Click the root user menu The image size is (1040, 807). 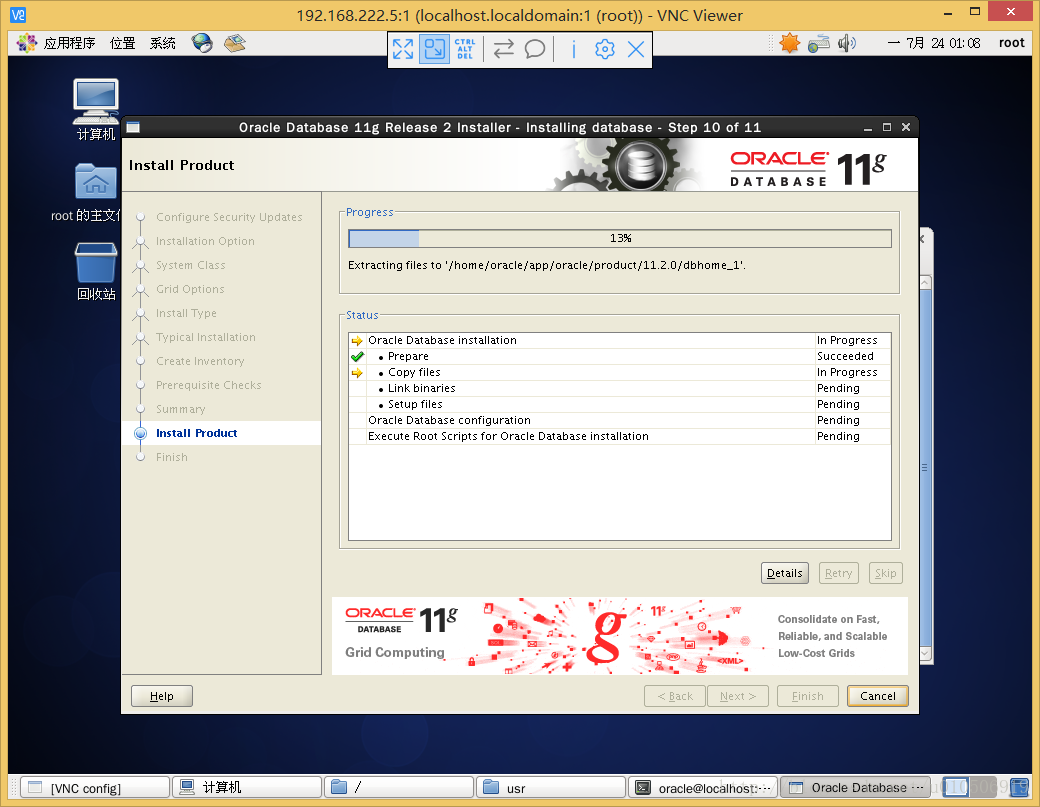[1011, 43]
